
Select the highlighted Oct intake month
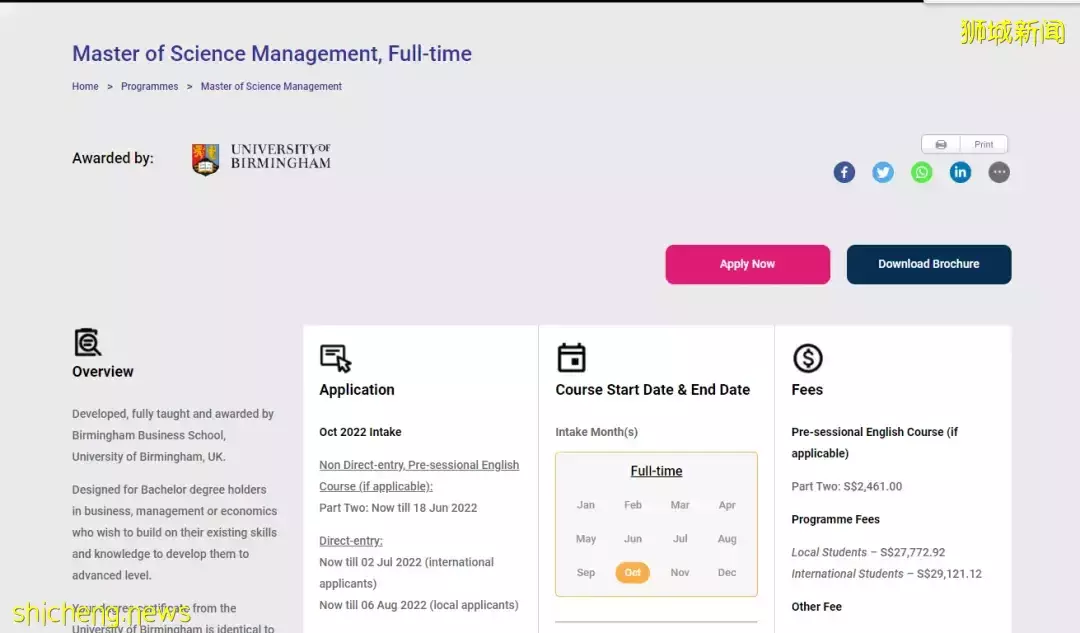click(632, 573)
